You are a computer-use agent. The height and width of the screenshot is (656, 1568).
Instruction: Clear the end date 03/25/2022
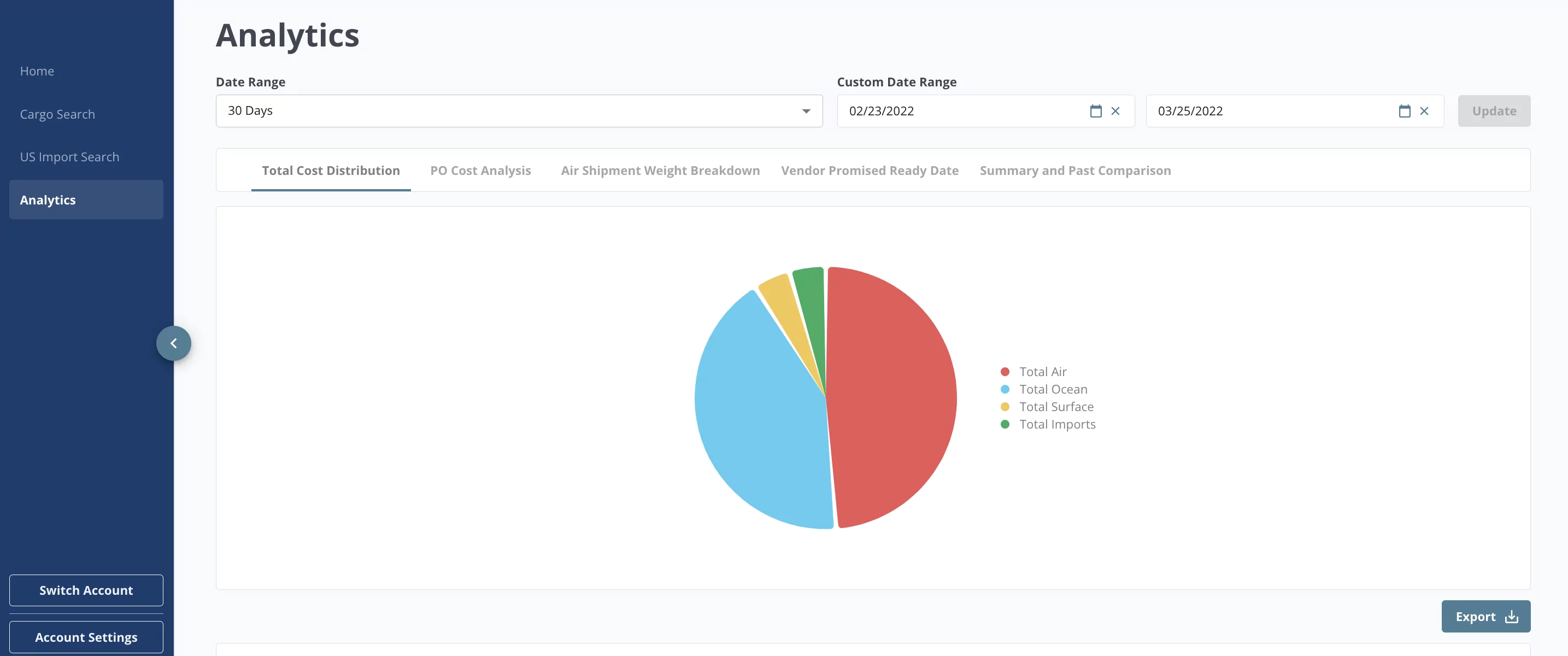(x=1424, y=111)
